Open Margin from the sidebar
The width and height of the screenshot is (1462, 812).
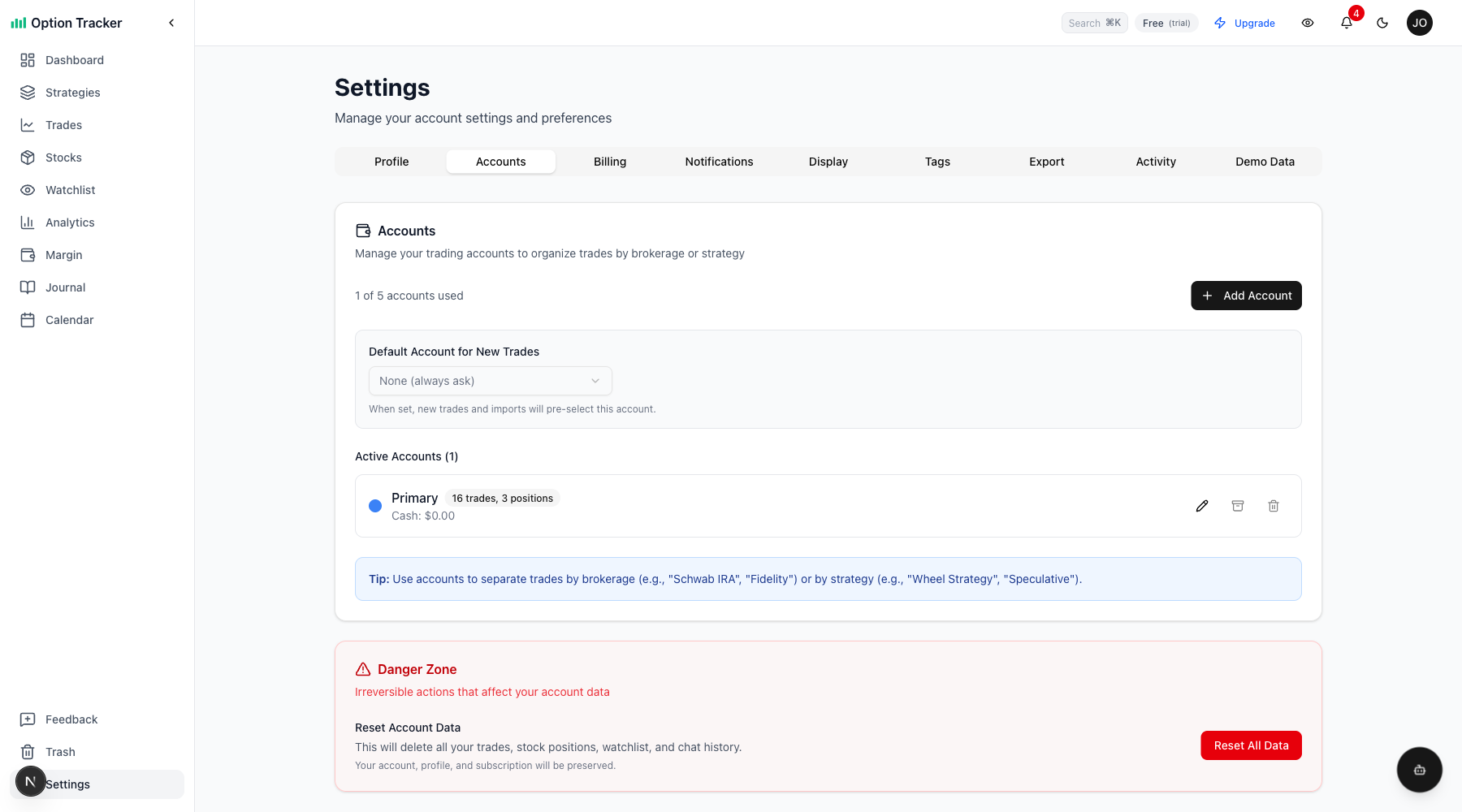pos(63,255)
